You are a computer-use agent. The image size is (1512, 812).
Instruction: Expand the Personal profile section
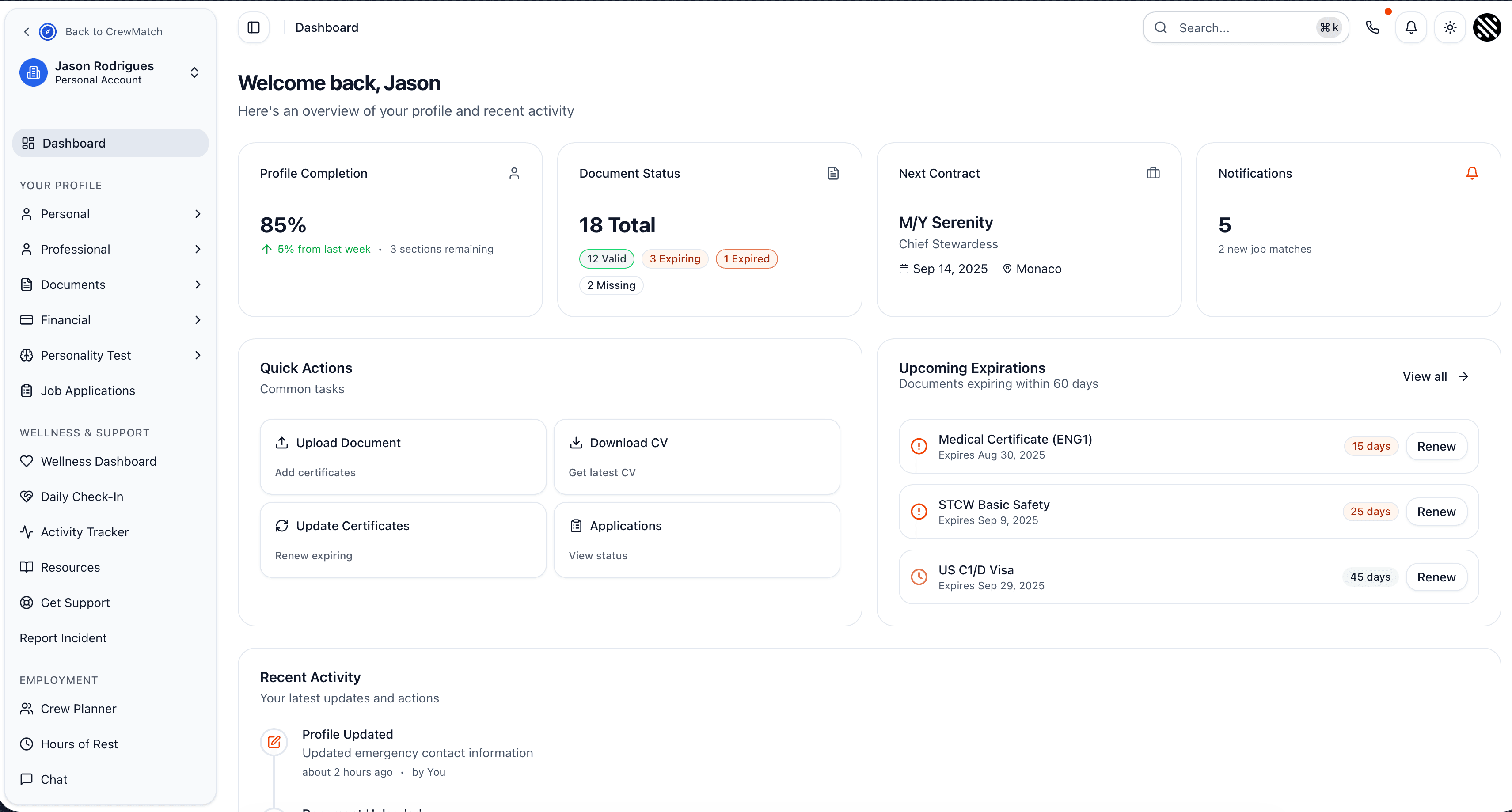110,214
